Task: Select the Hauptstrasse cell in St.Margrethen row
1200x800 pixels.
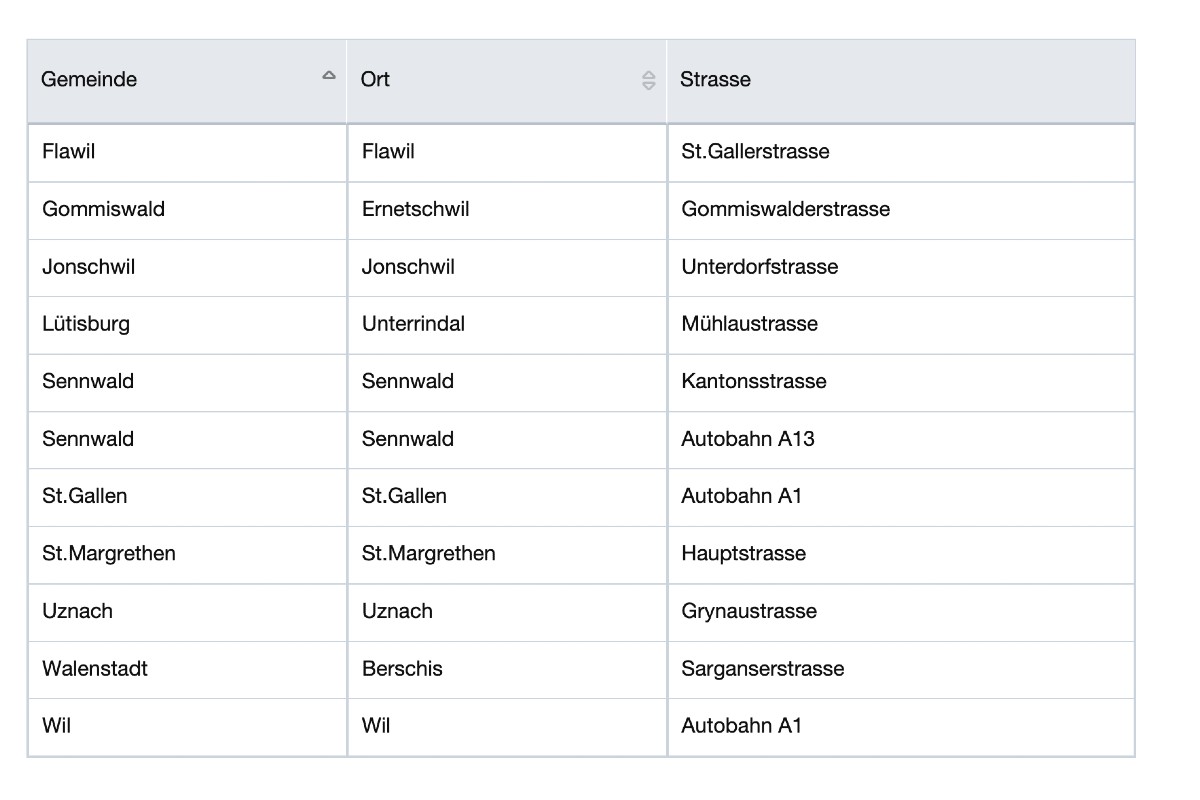Action: tap(743, 553)
